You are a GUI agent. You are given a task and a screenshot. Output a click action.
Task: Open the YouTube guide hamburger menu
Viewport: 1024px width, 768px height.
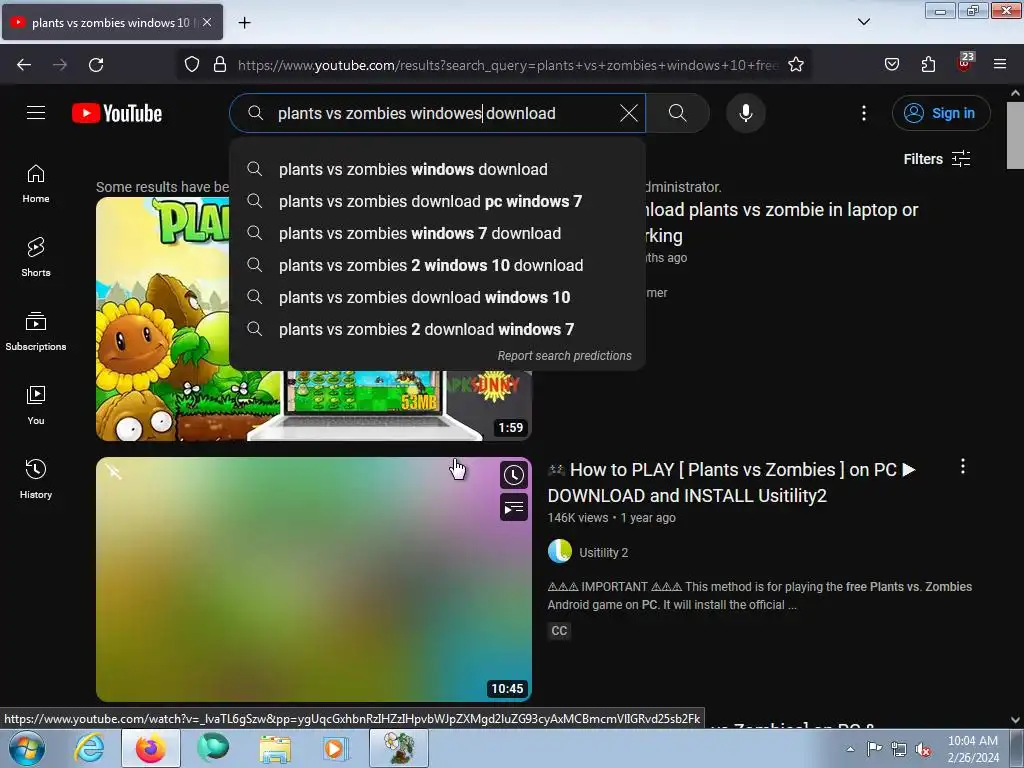tap(36, 113)
